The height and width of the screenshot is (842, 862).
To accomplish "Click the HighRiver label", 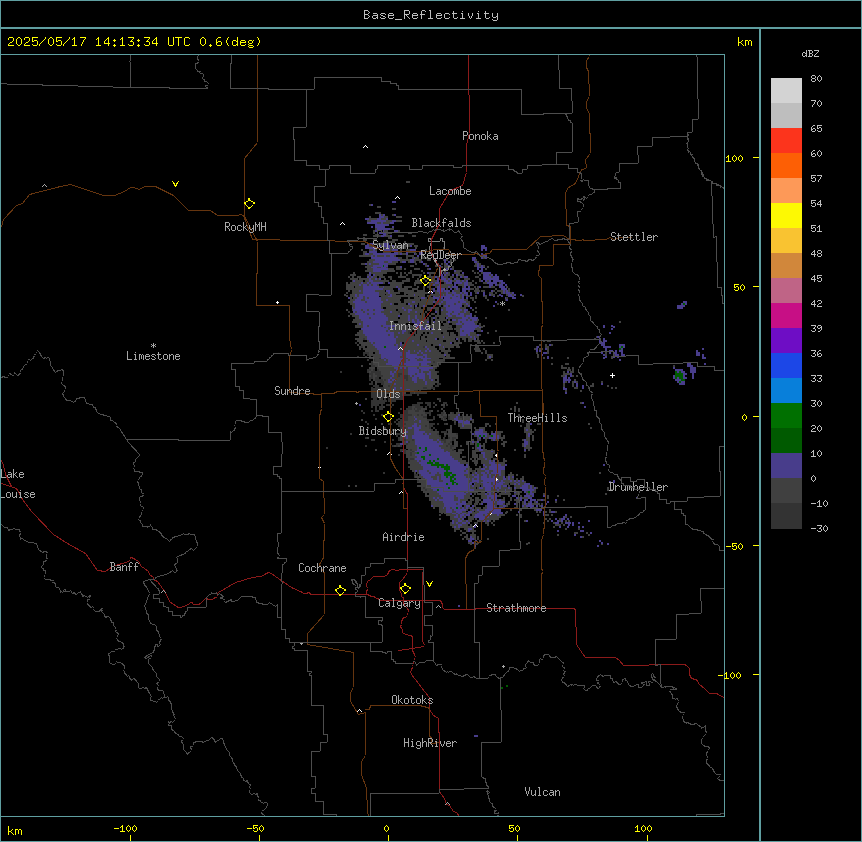I will pos(430,743).
